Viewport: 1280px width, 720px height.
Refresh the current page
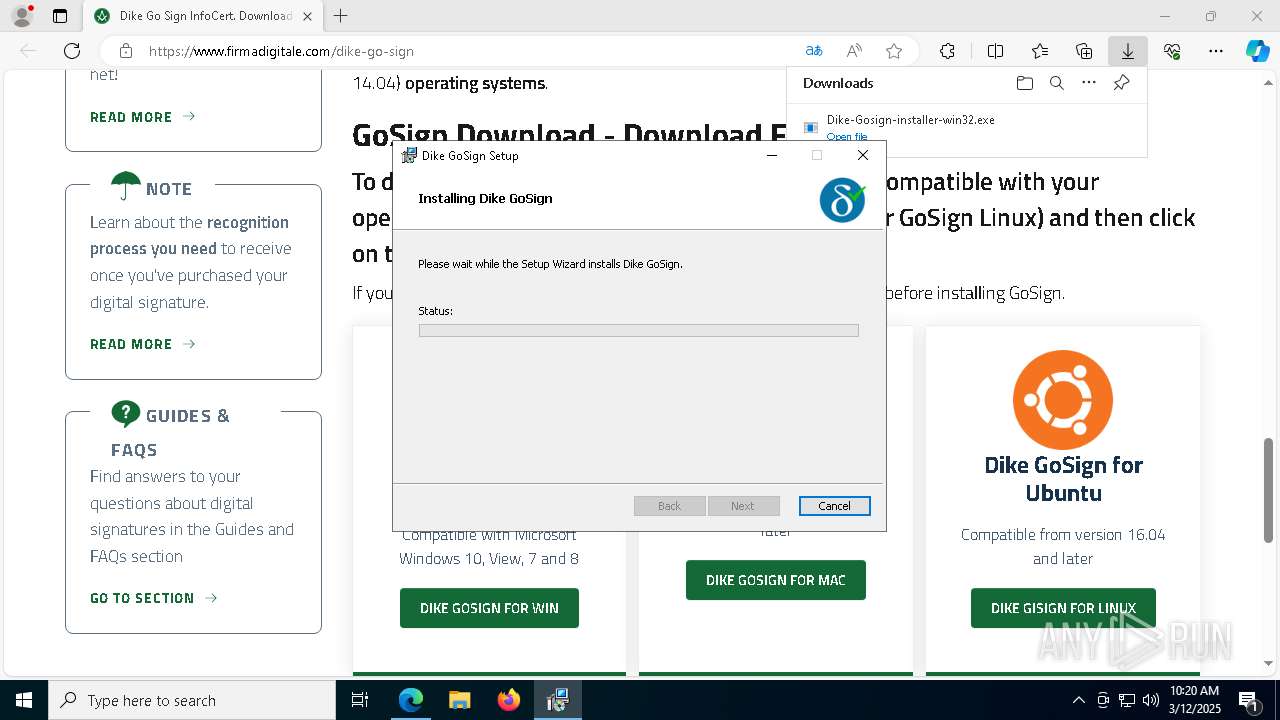[x=72, y=51]
